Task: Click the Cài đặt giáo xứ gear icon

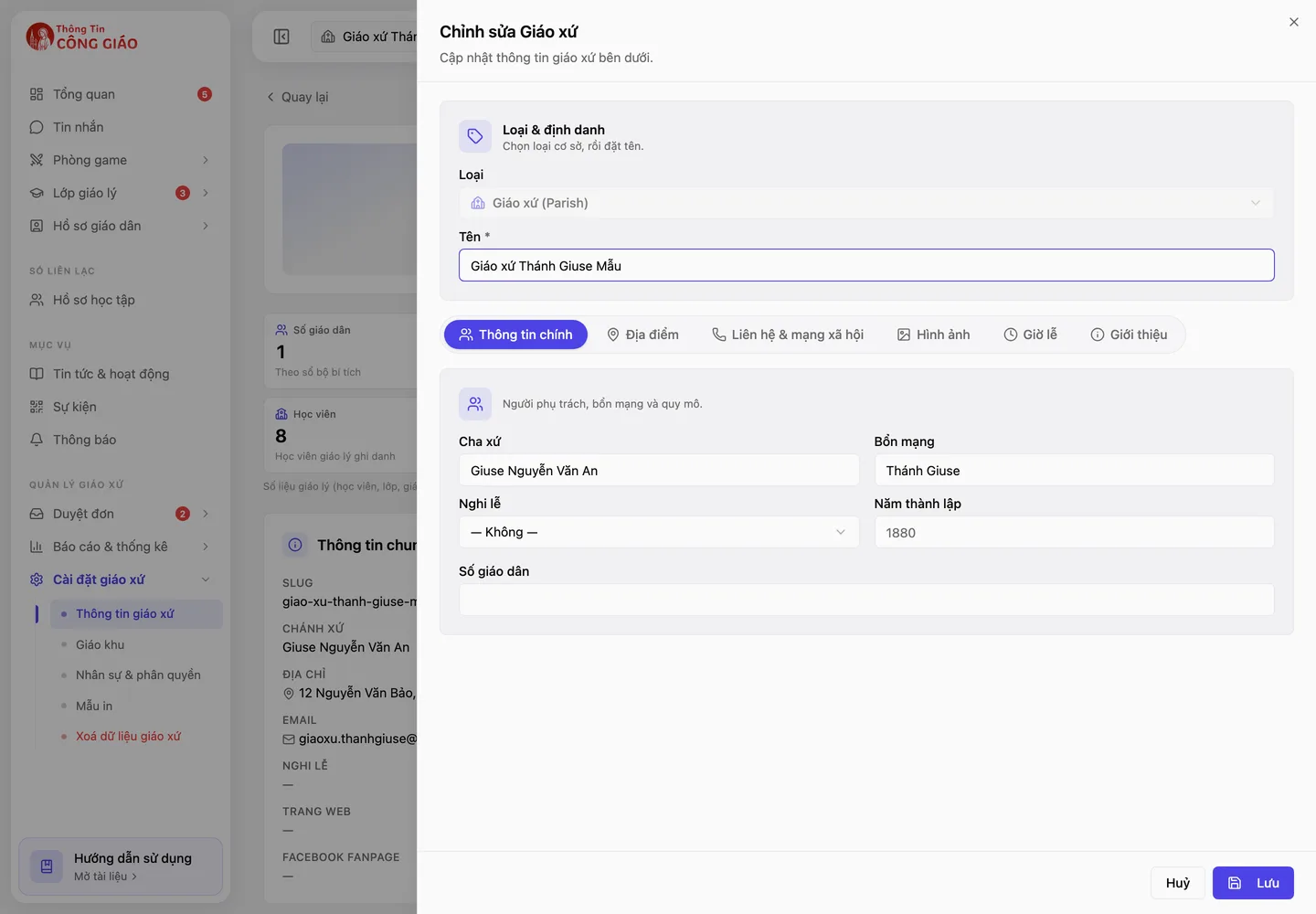Action: pyautogui.click(x=37, y=579)
